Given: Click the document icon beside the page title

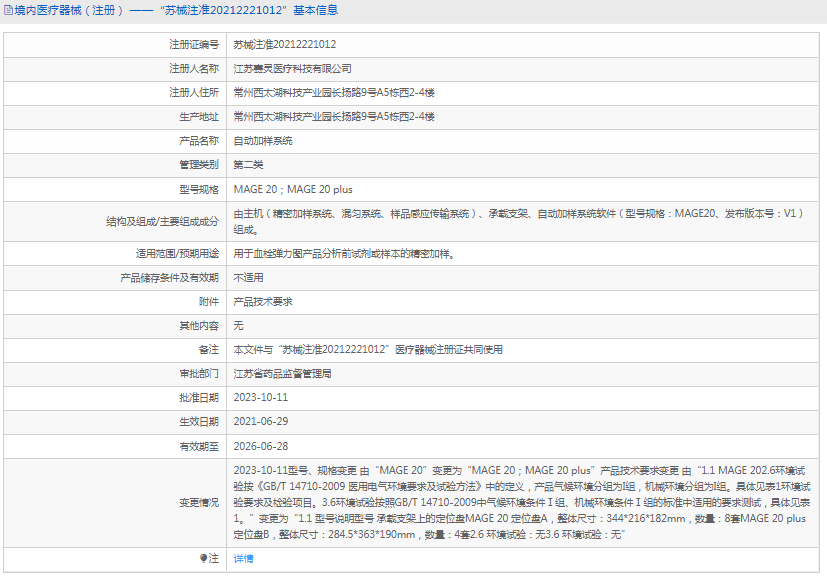Looking at the screenshot, I should point(8,11).
